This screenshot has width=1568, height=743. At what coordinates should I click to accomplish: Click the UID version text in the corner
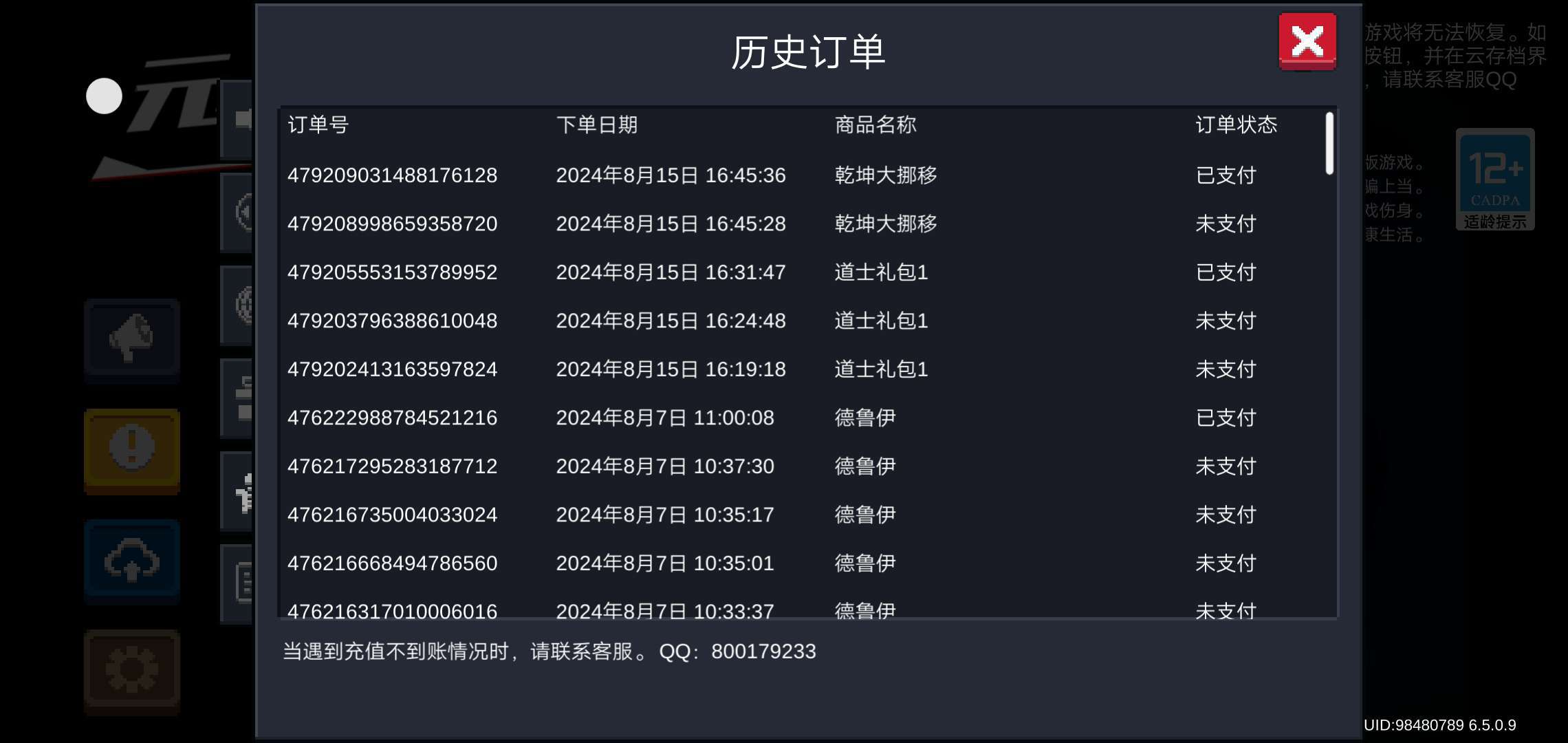click(x=1439, y=725)
